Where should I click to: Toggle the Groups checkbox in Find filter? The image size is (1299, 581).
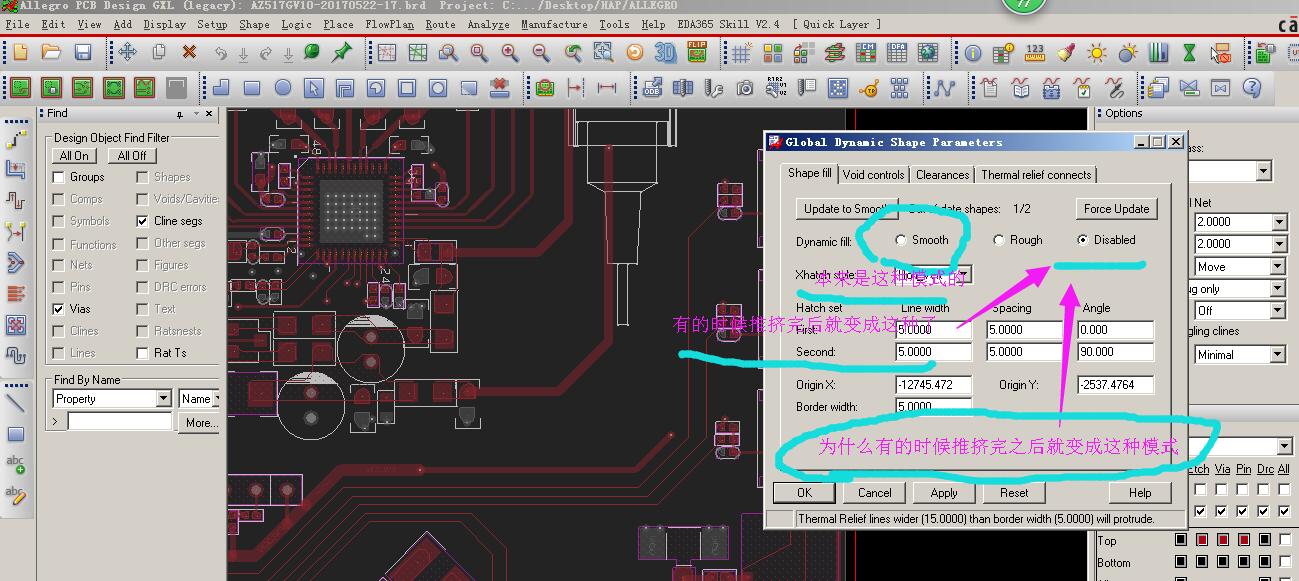point(59,177)
